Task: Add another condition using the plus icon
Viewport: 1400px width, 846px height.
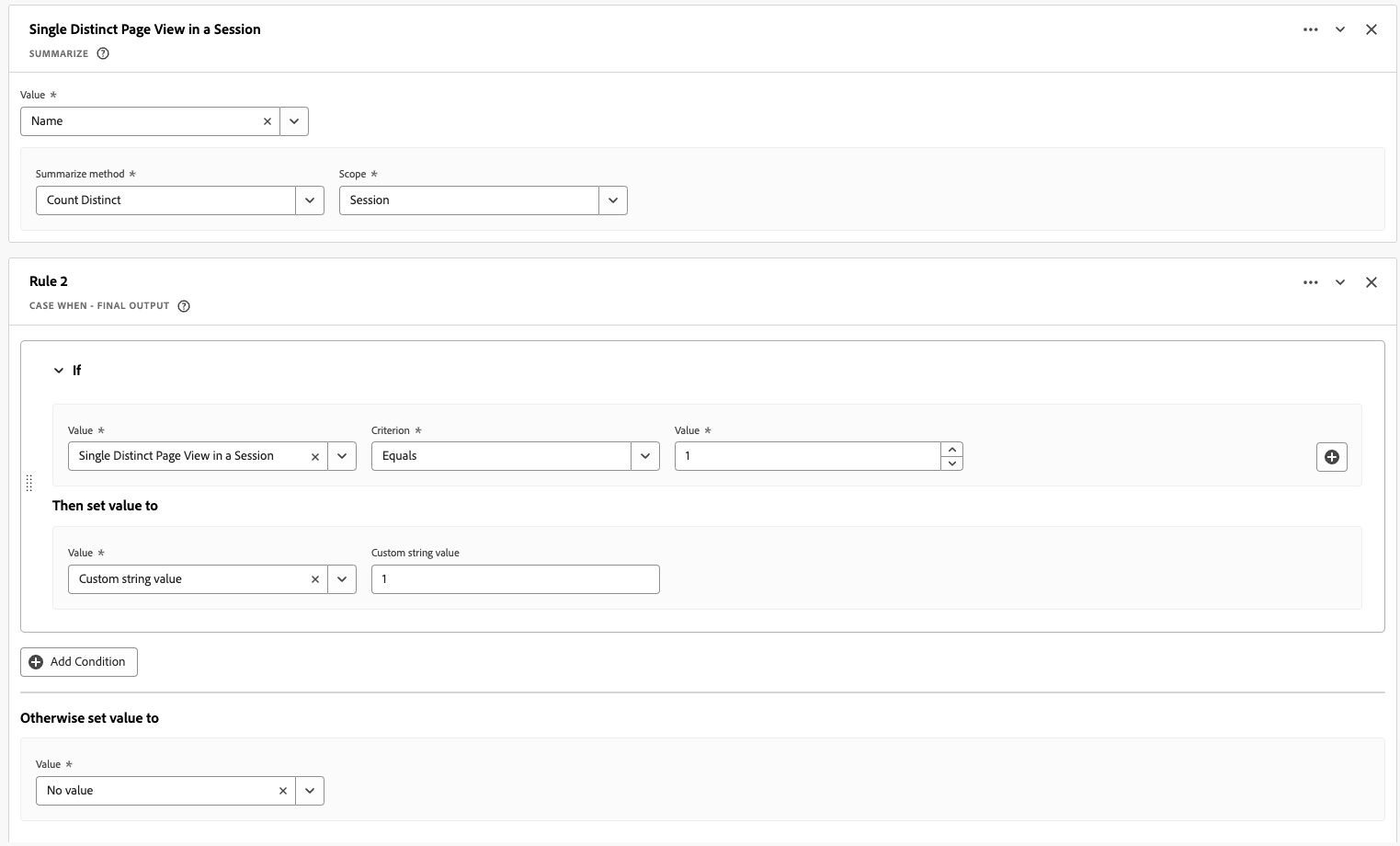Action: (x=1331, y=456)
